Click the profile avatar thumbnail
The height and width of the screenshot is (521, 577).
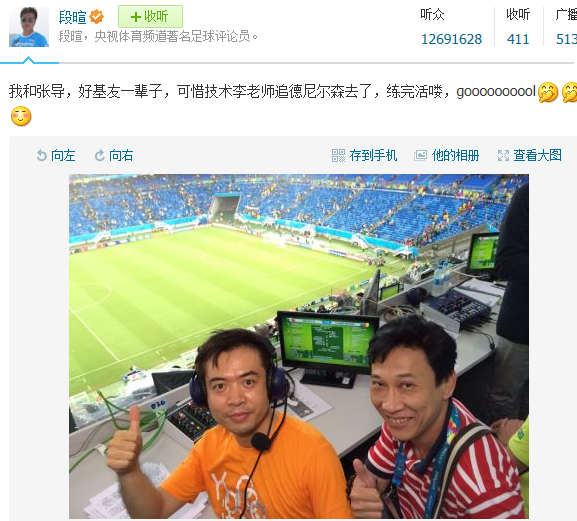pyautogui.click(x=29, y=27)
